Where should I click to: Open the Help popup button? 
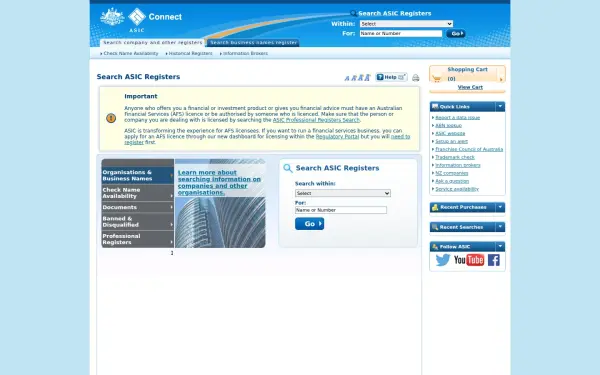(391, 77)
